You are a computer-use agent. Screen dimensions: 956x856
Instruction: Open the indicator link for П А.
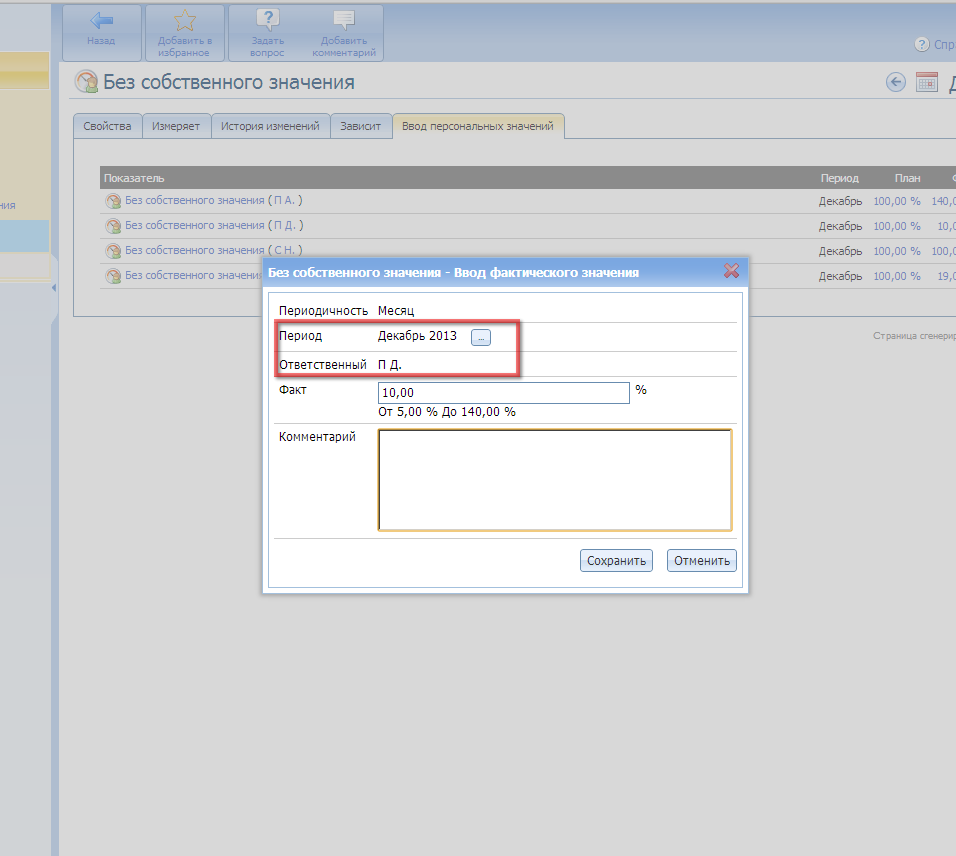click(194, 201)
